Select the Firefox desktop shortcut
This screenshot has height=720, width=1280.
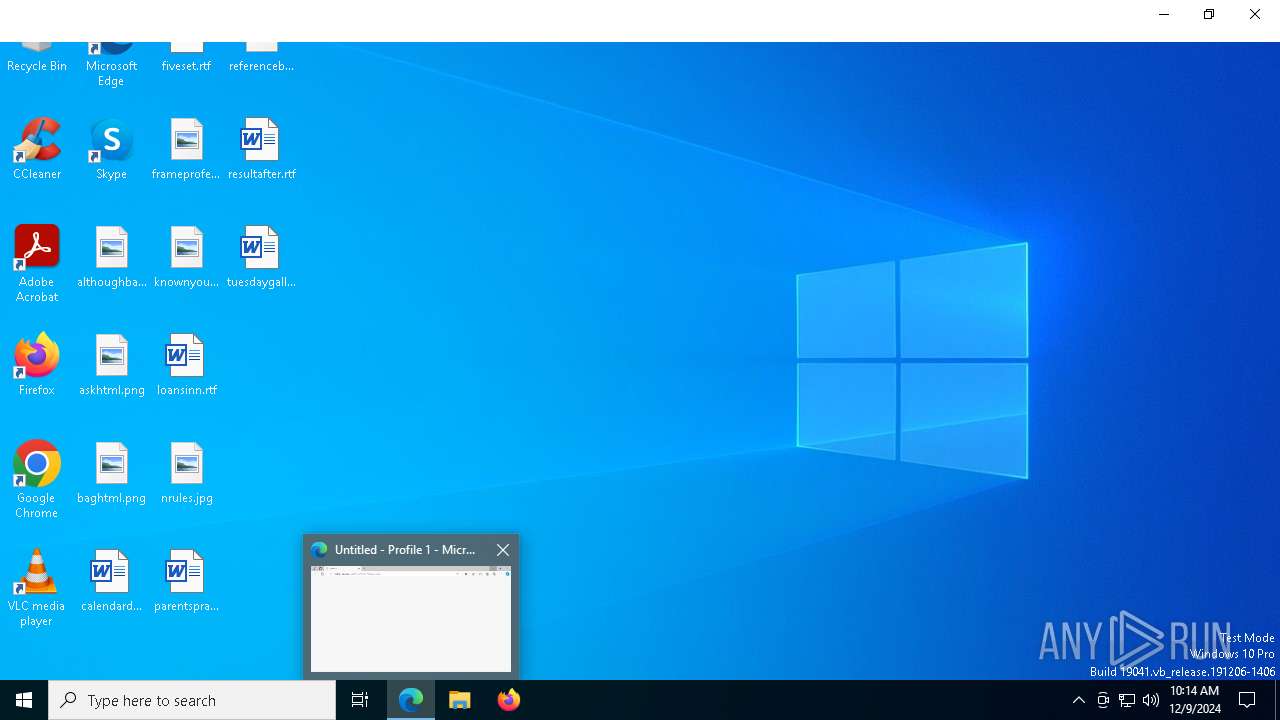37,365
